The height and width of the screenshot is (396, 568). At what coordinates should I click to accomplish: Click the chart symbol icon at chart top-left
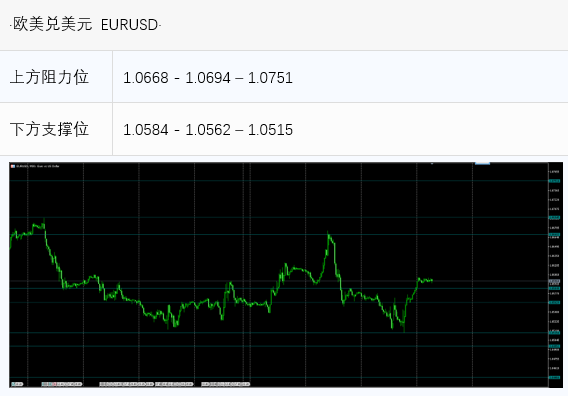coord(13,166)
